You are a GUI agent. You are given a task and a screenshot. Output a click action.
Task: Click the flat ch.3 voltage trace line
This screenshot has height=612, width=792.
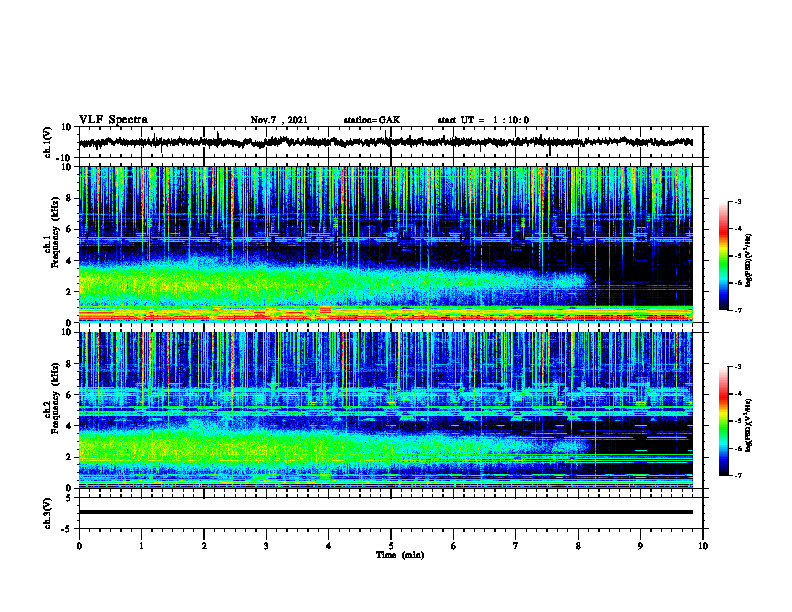coord(385,512)
